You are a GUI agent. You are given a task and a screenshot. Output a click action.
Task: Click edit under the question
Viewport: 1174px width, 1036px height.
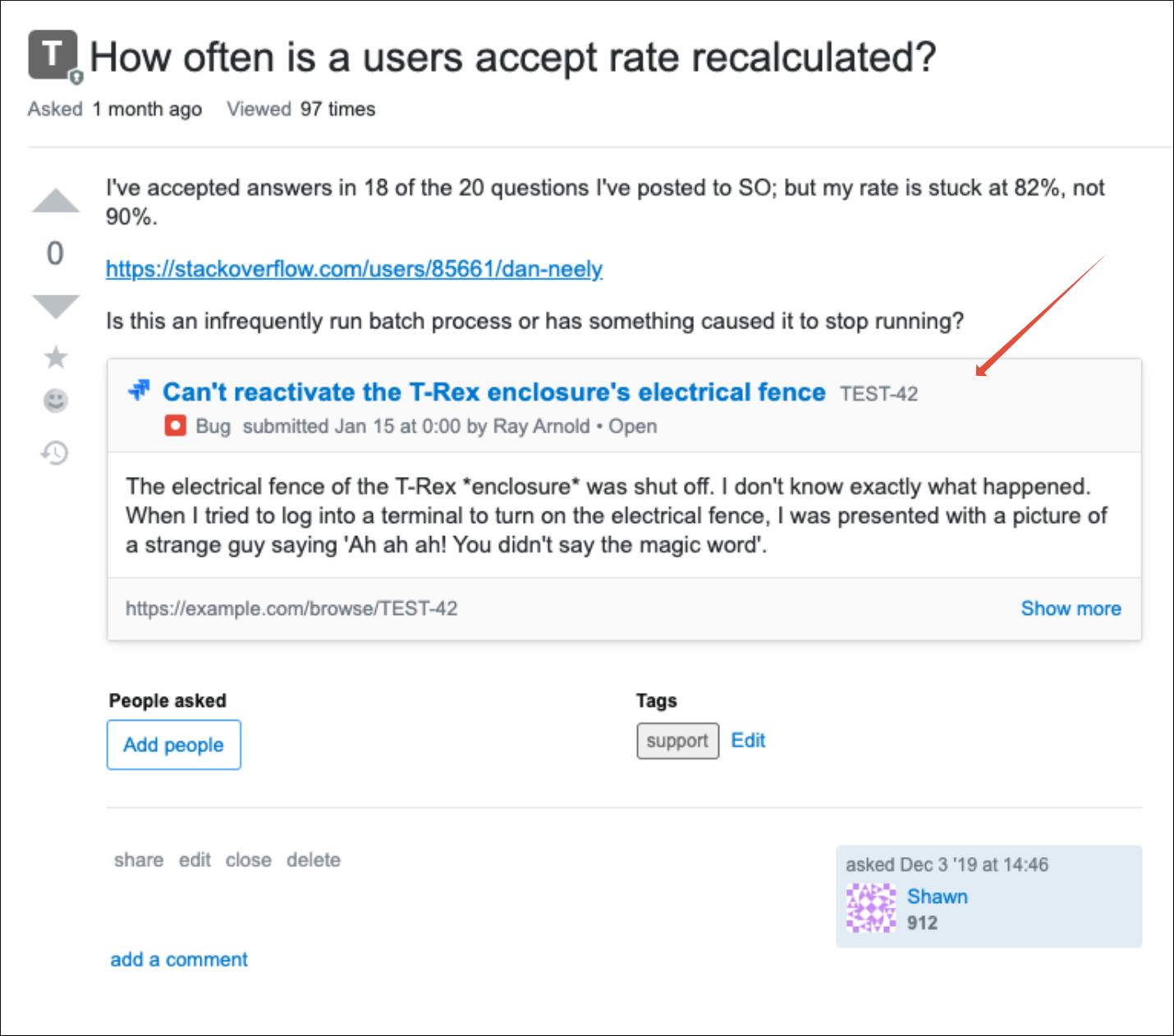click(195, 860)
